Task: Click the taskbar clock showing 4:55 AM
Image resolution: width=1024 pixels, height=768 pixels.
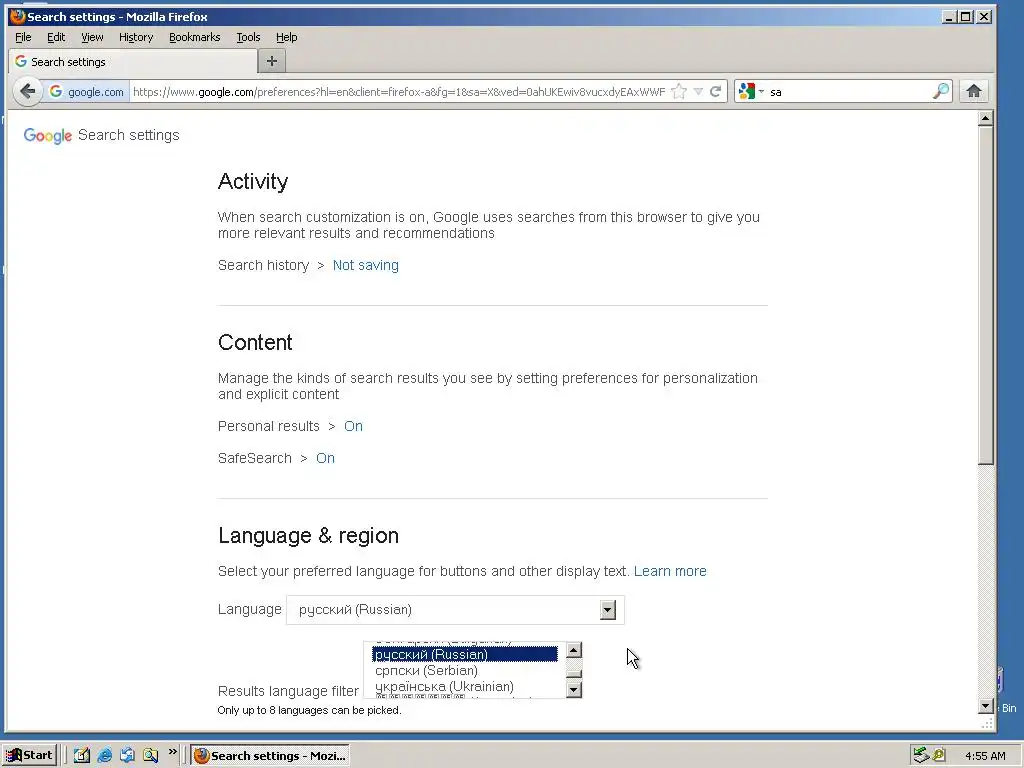Action: (x=985, y=756)
